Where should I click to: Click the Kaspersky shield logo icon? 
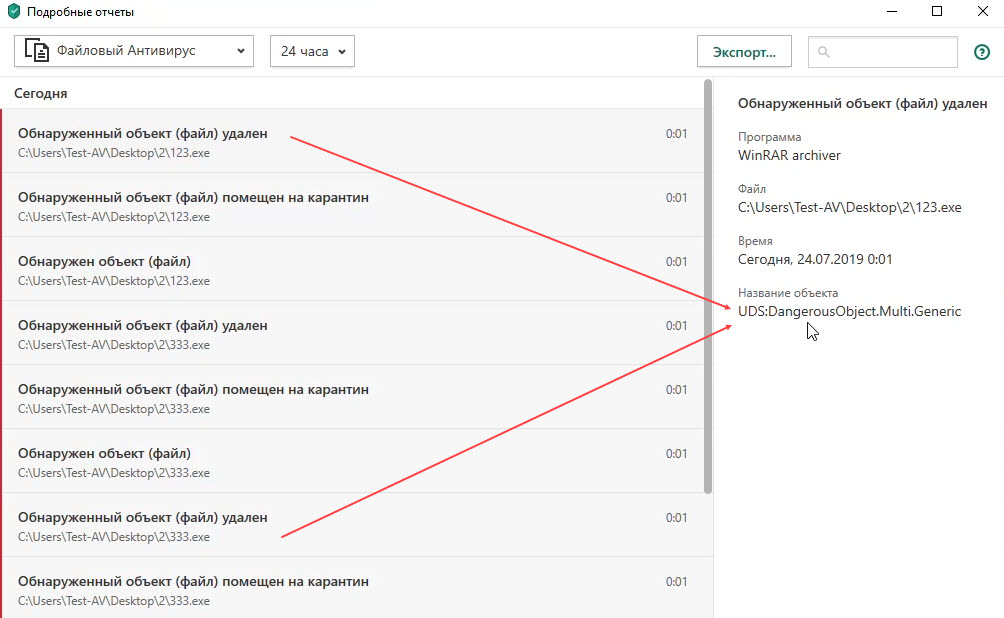click(14, 12)
